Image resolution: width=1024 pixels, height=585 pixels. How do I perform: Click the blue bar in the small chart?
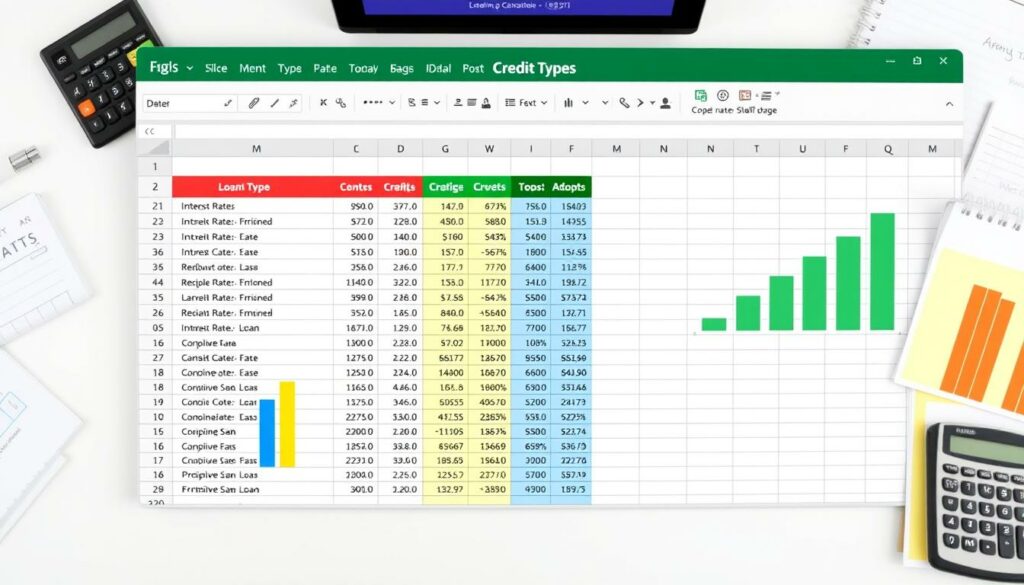click(x=267, y=433)
